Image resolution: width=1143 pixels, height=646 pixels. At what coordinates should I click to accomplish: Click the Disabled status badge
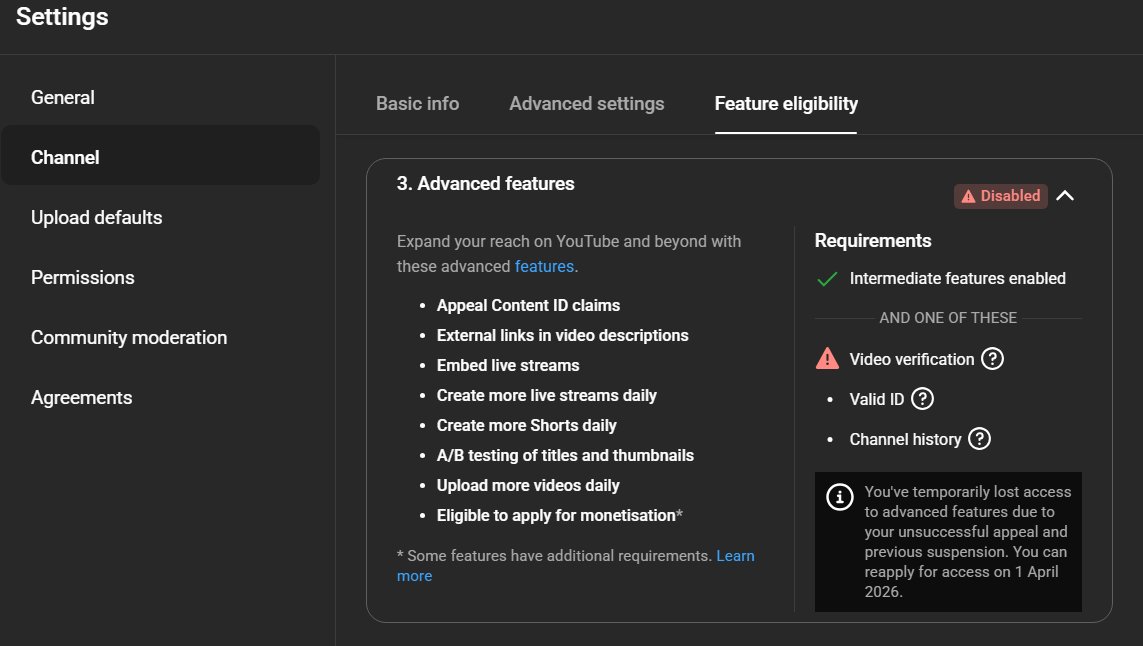point(1000,196)
